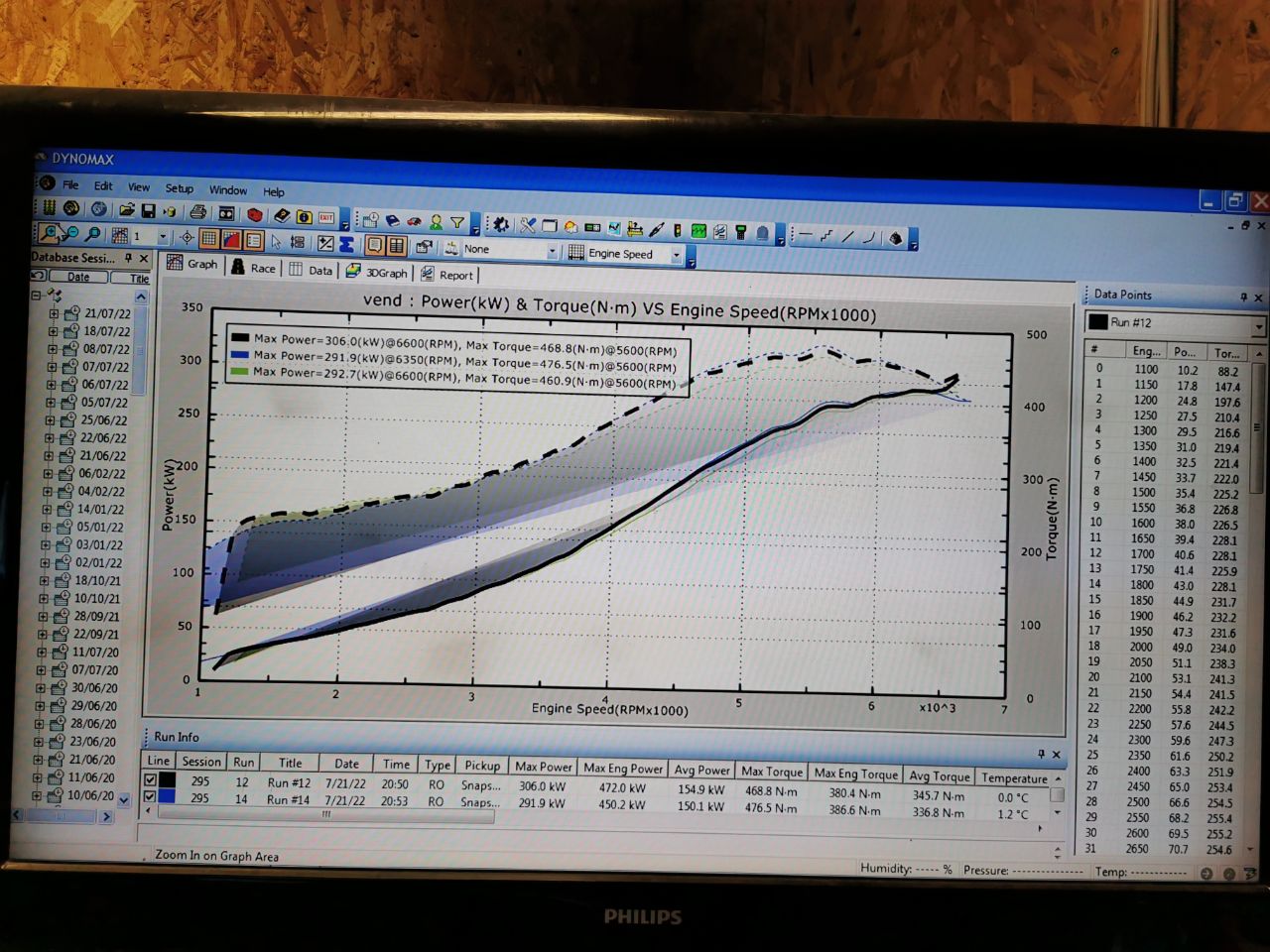This screenshot has height=952, width=1270.
Task: Switch to the 3DGraph tab
Action: coord(377,273)
